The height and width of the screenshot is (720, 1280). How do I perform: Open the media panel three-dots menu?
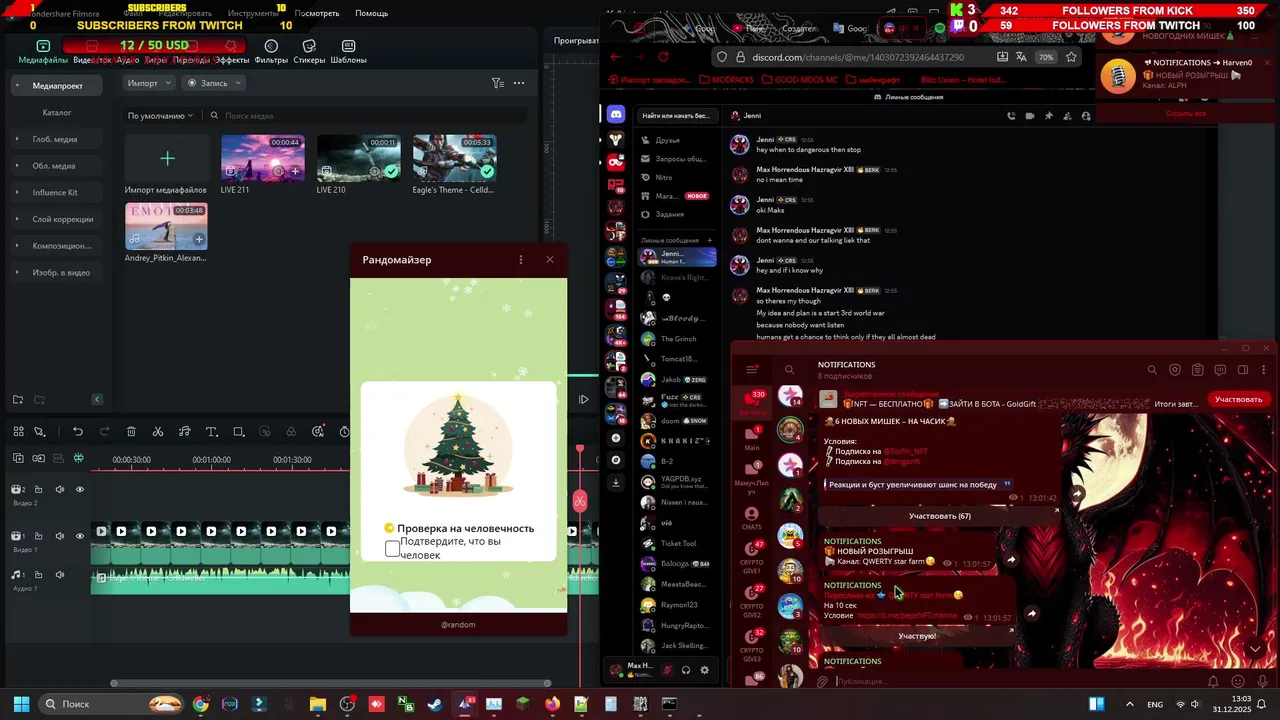coord(520,83)
